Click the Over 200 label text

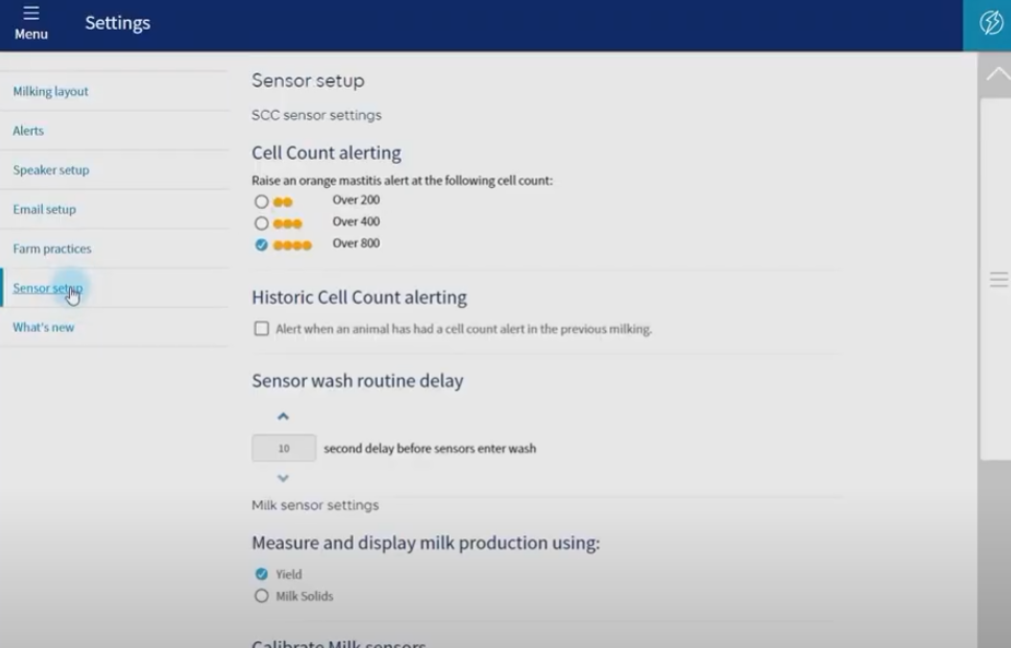[356, 200]
